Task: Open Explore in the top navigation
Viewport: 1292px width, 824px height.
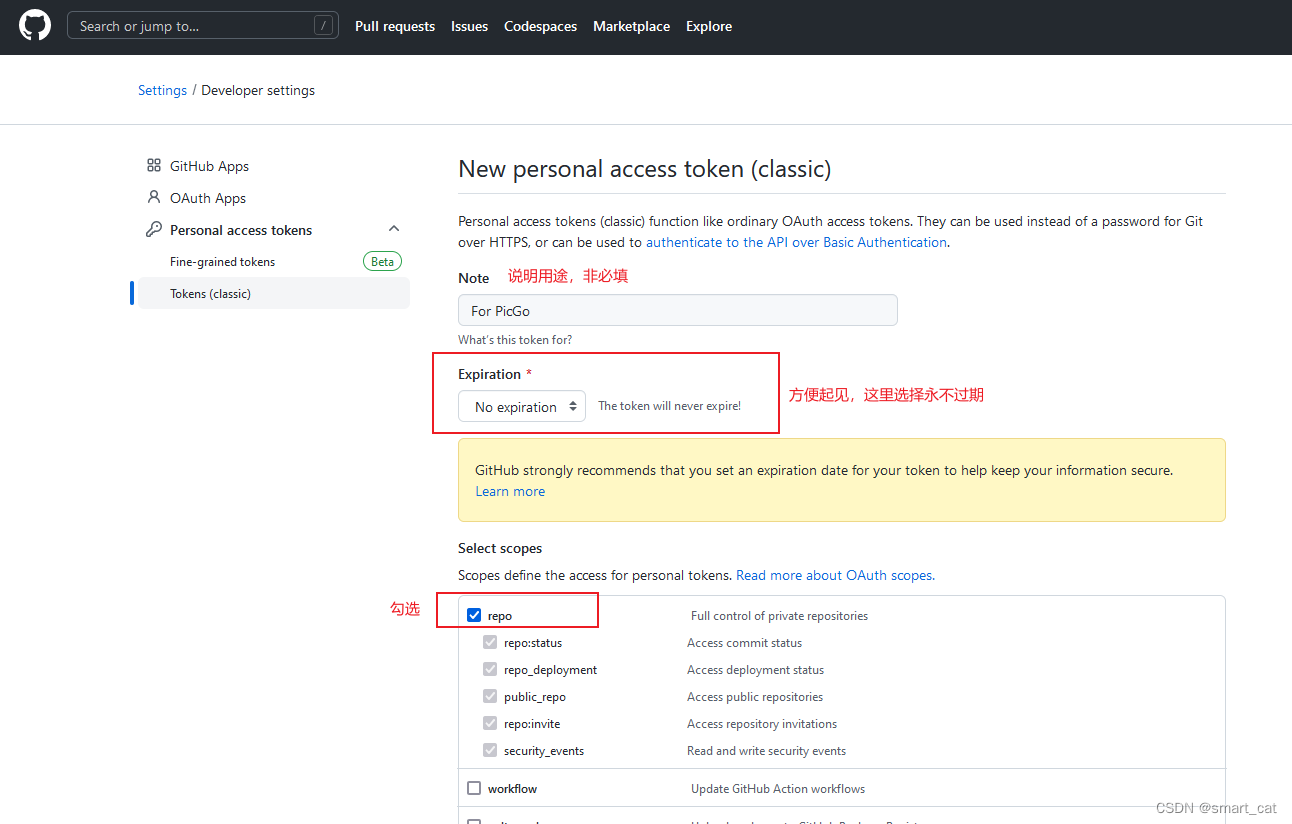Action: tap(709, 26)
